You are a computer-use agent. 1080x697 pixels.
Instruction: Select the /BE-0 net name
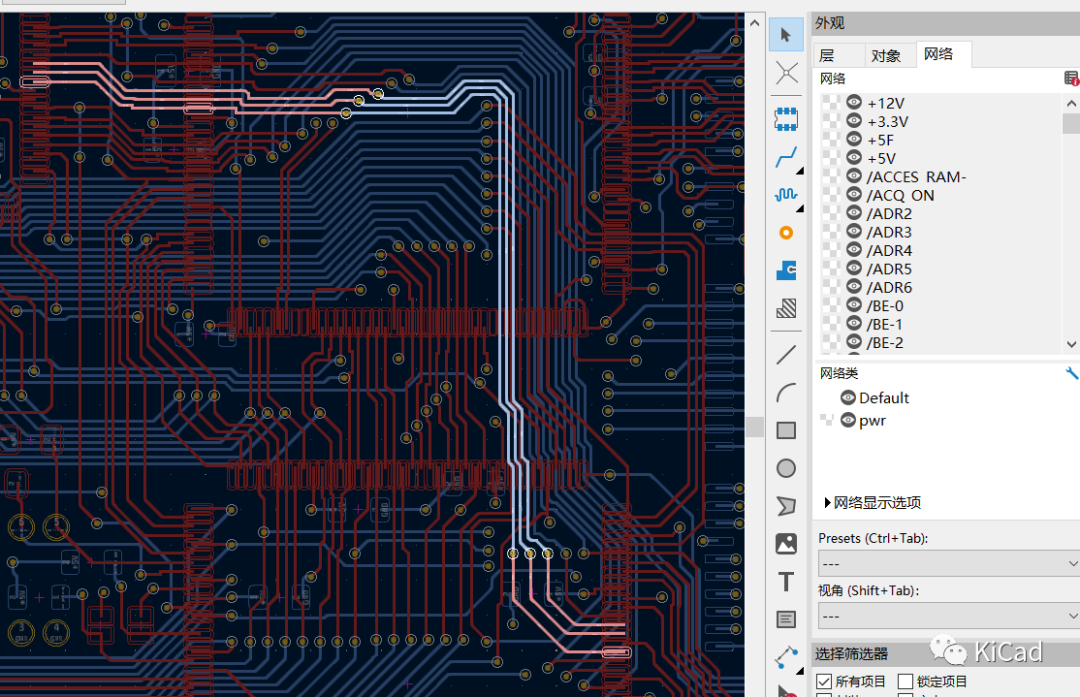(x=885, y=306)
